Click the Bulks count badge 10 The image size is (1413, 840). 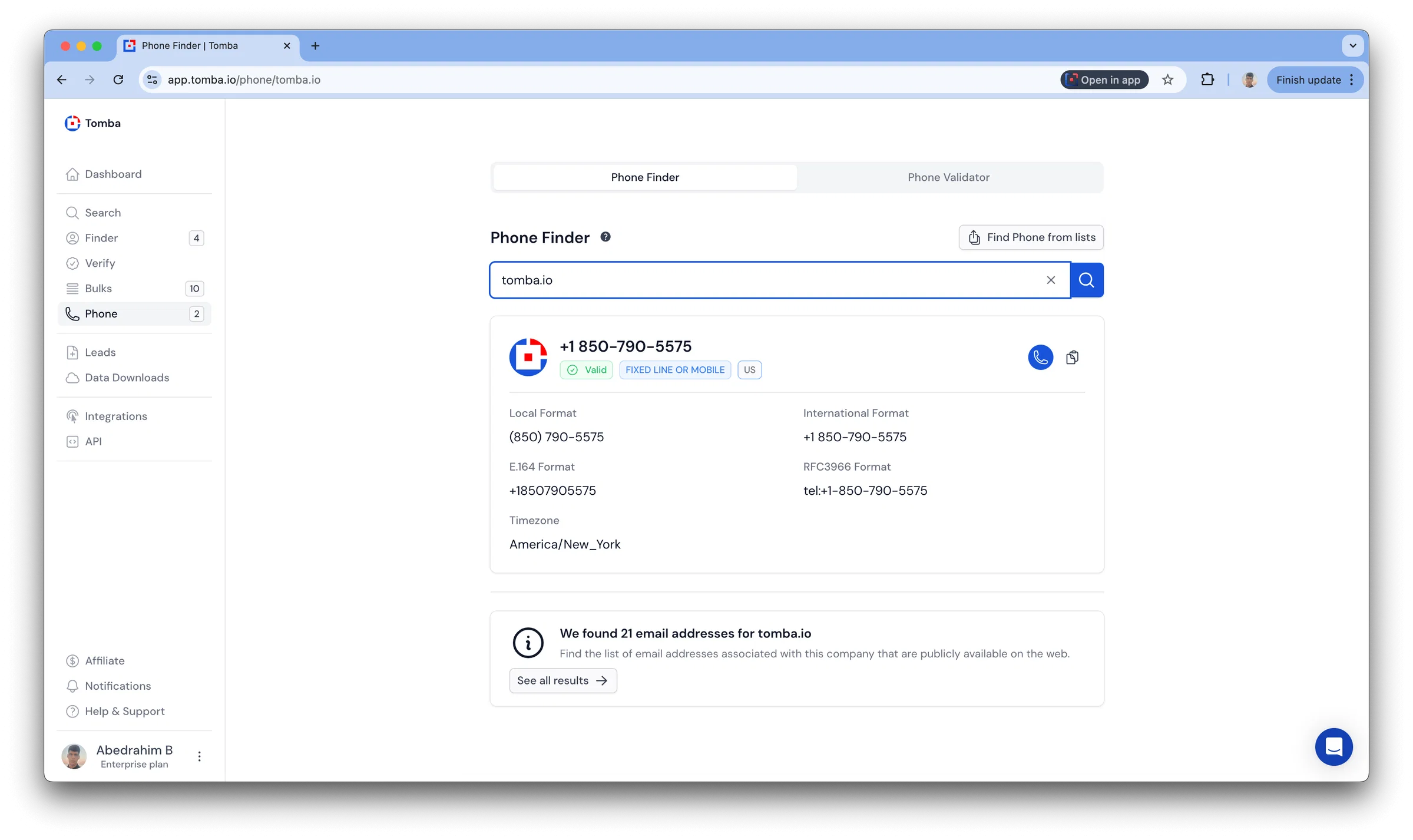pos(194,289)
